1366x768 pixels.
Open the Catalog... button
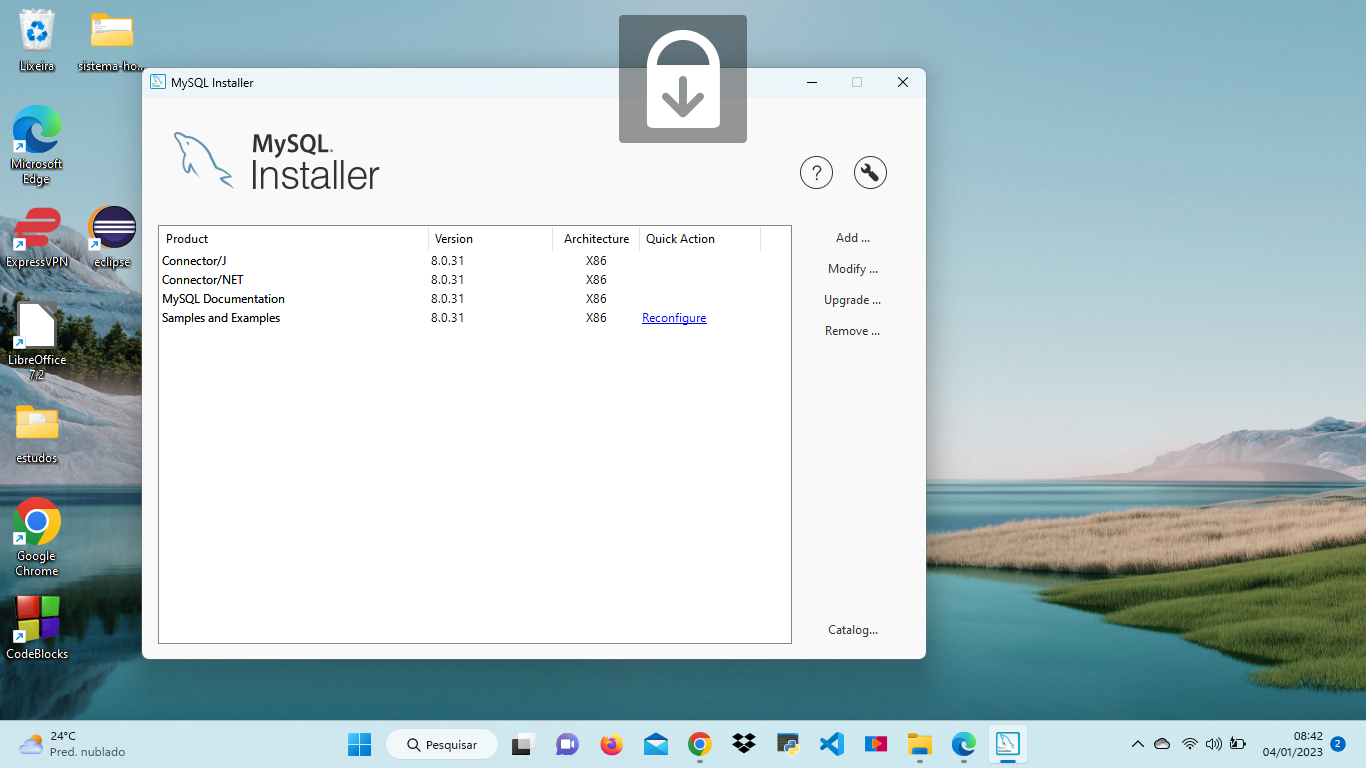tap(853, 630)
